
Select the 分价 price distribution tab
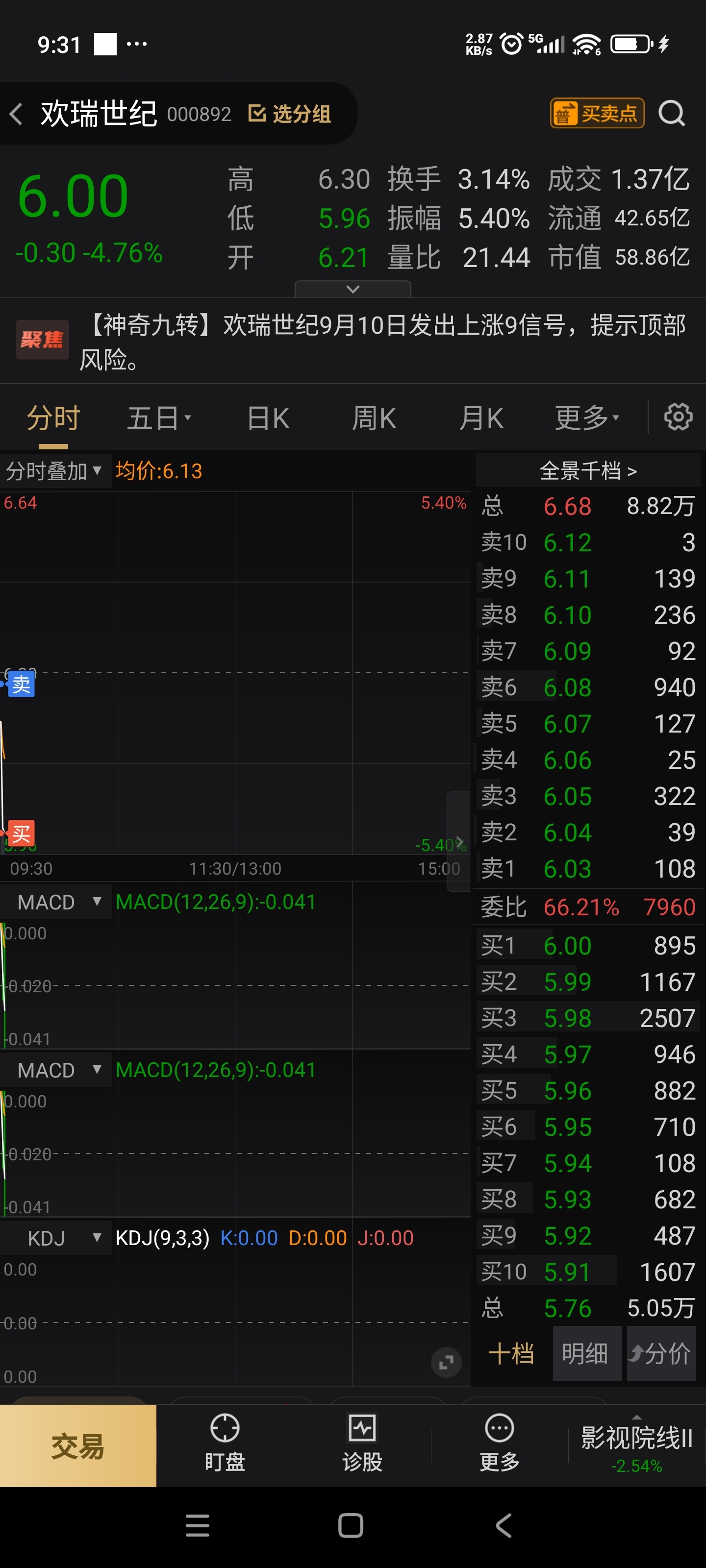click(660, 1354)
